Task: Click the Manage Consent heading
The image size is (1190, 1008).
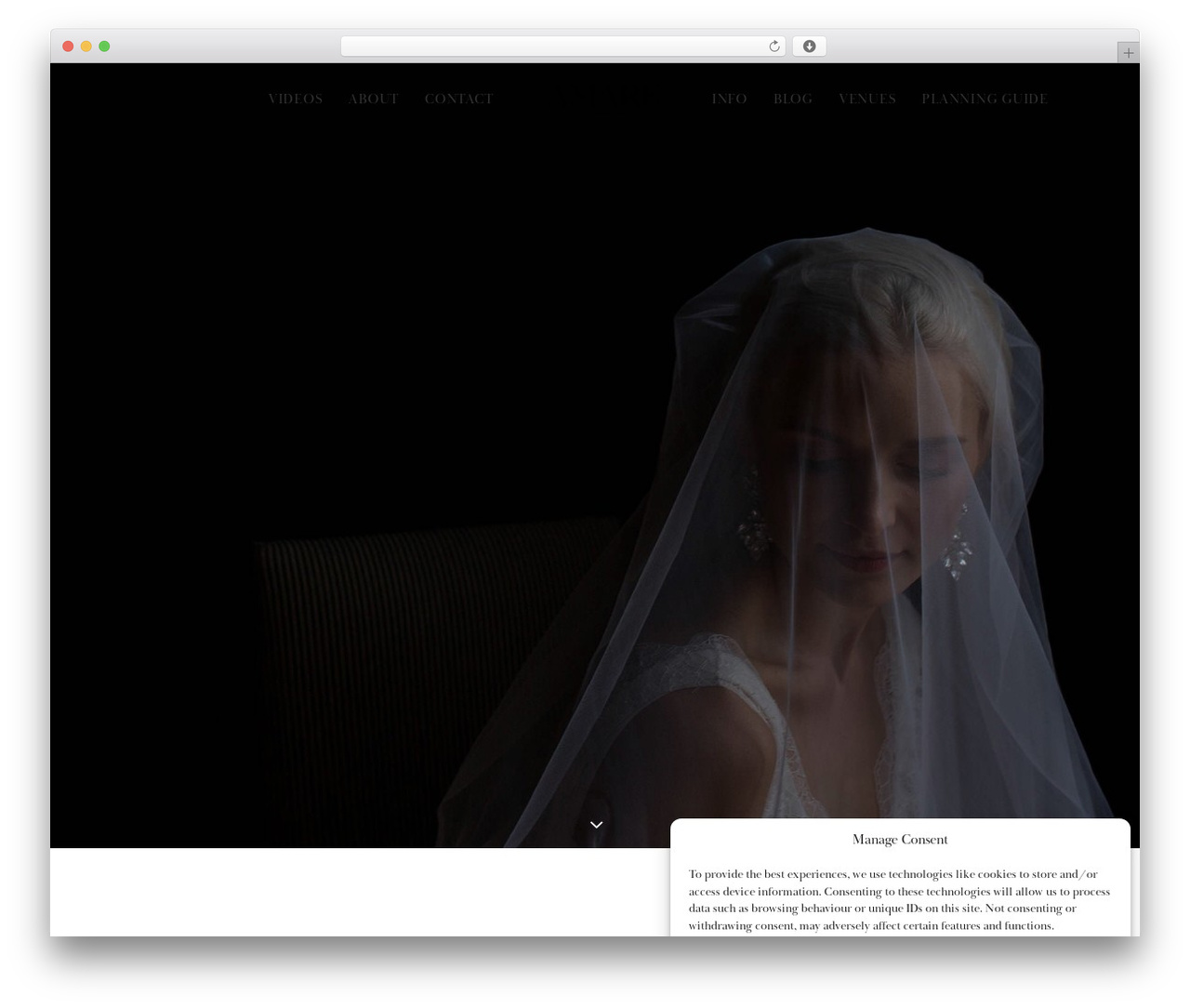Action: tap(900, 840)
